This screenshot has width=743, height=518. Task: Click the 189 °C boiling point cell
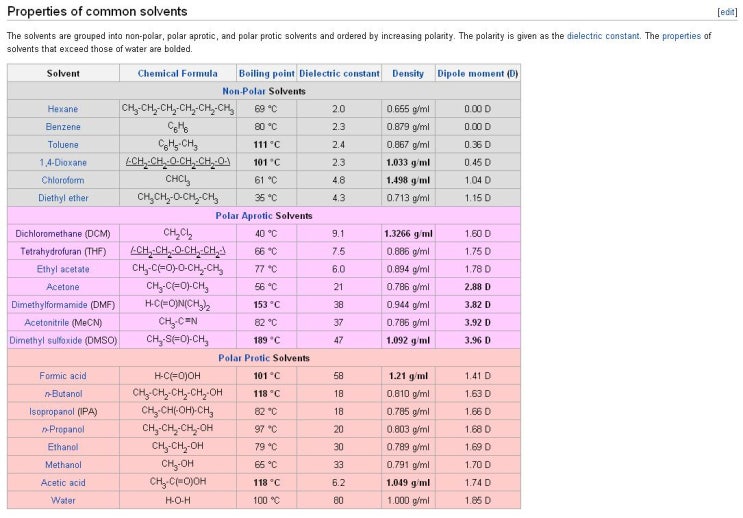(x=266, y=340)
